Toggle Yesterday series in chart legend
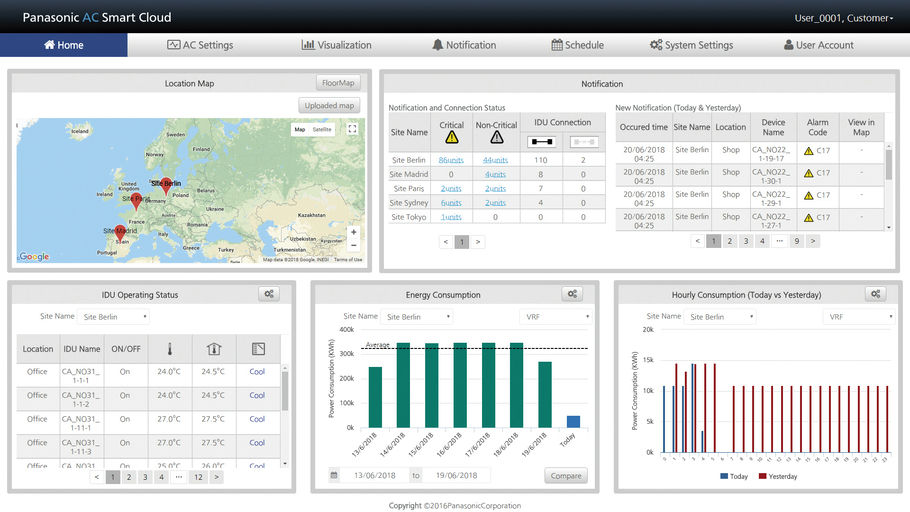Image resolution: width=910 pixels, height=512 pixels. pyautogui.click(x=761, y=476)
